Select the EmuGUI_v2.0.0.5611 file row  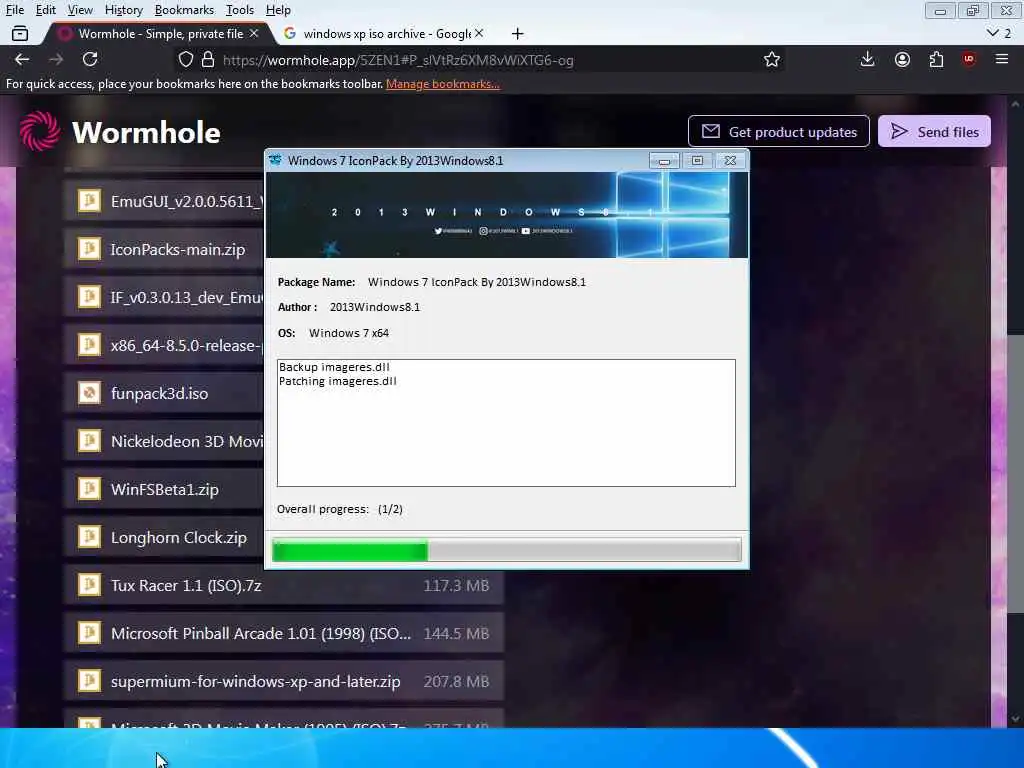(x=165, y=201)
